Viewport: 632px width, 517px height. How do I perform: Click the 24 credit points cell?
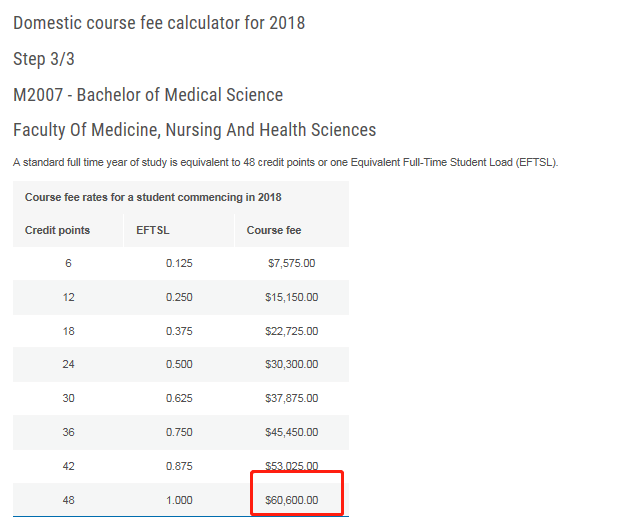pyautogui.click(x=69, y=364)
